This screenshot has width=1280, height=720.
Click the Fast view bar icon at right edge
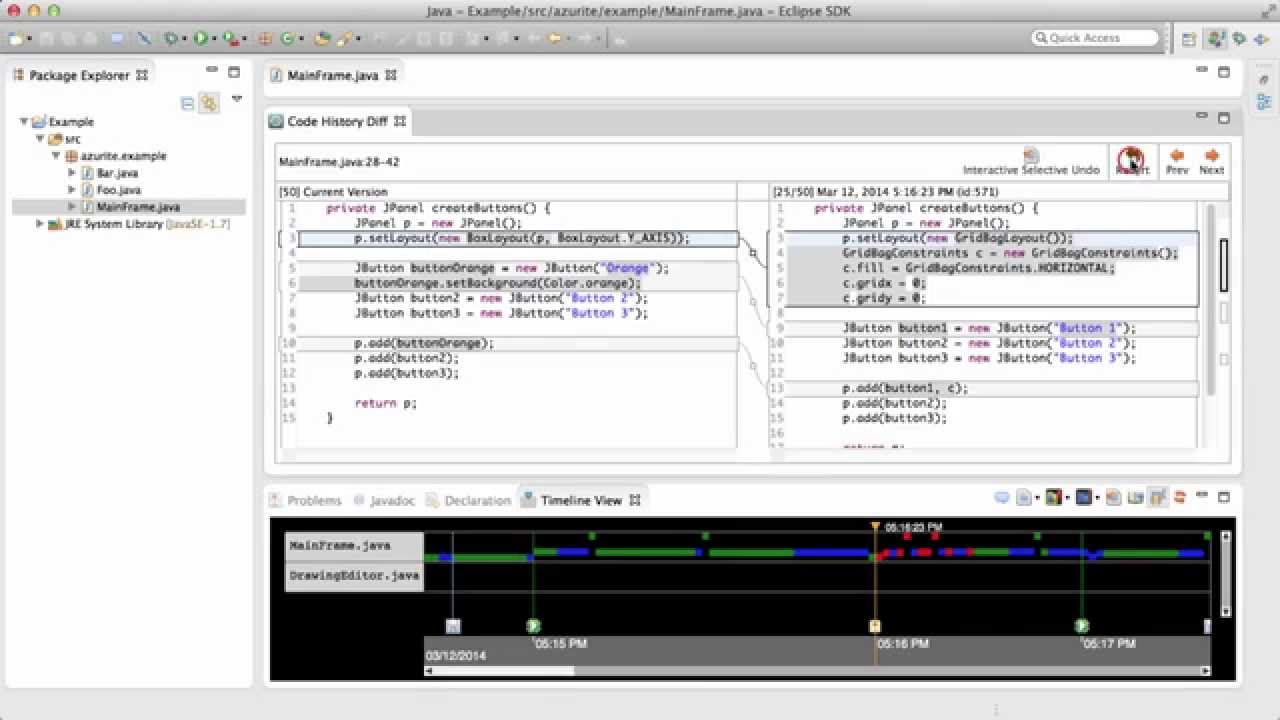tap(1264, 80)
